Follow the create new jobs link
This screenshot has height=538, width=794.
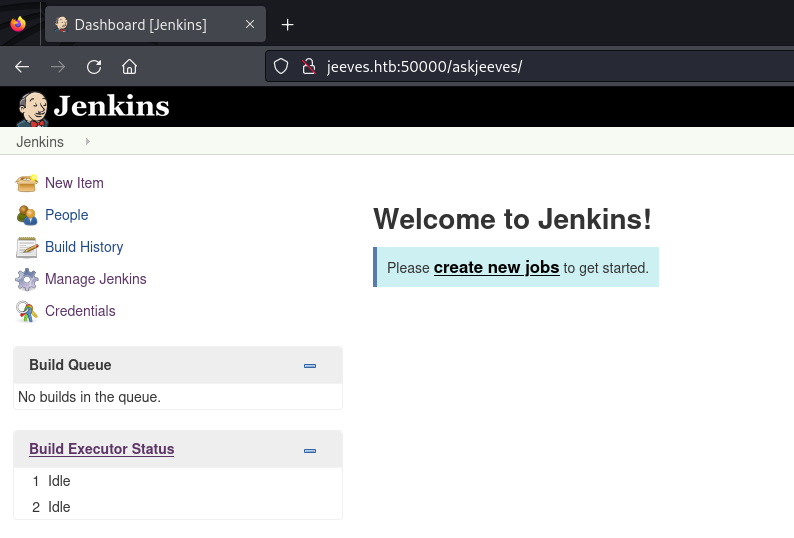point(496,267)
